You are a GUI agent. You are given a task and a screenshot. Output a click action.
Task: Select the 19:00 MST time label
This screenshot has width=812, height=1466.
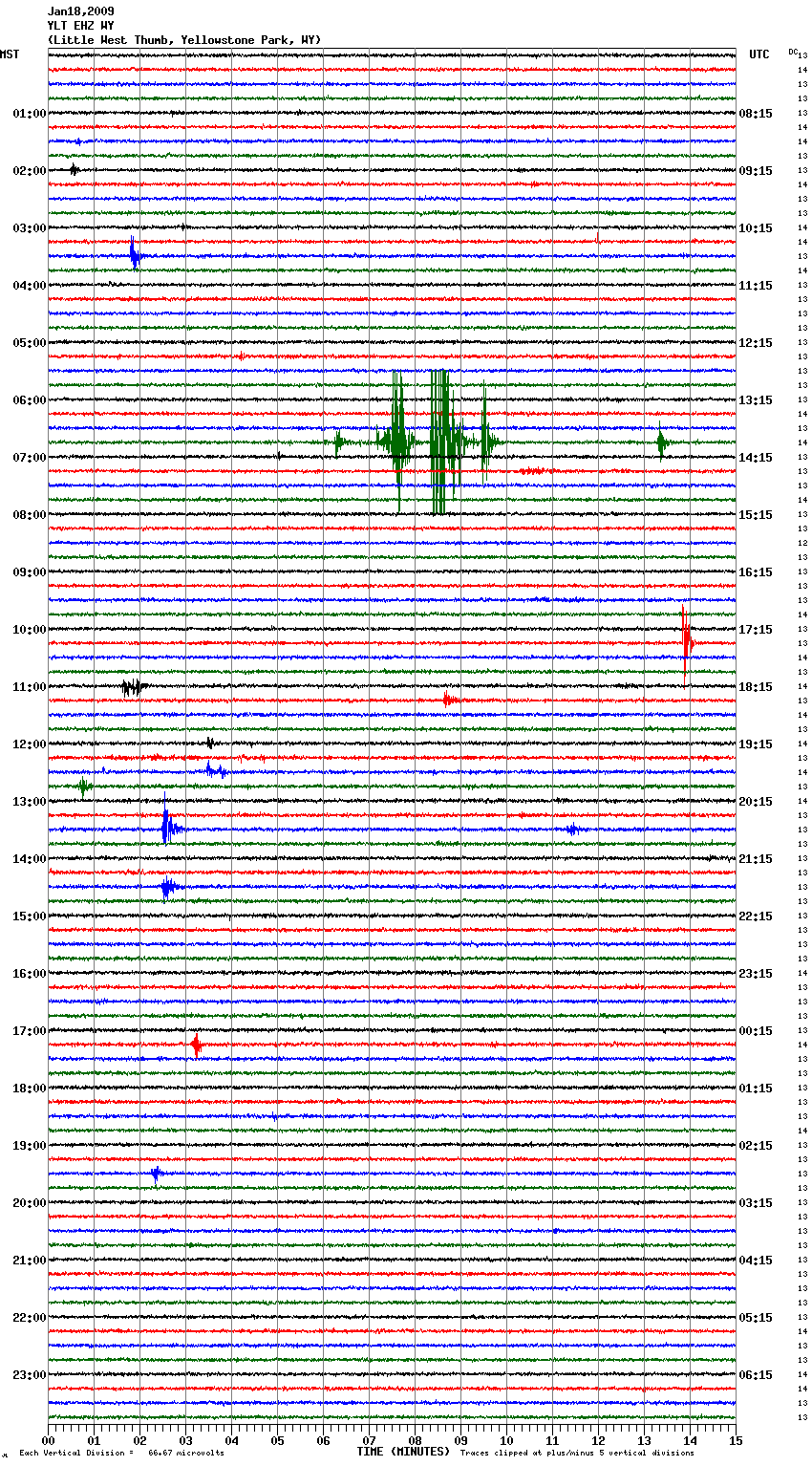point(29,1146)
